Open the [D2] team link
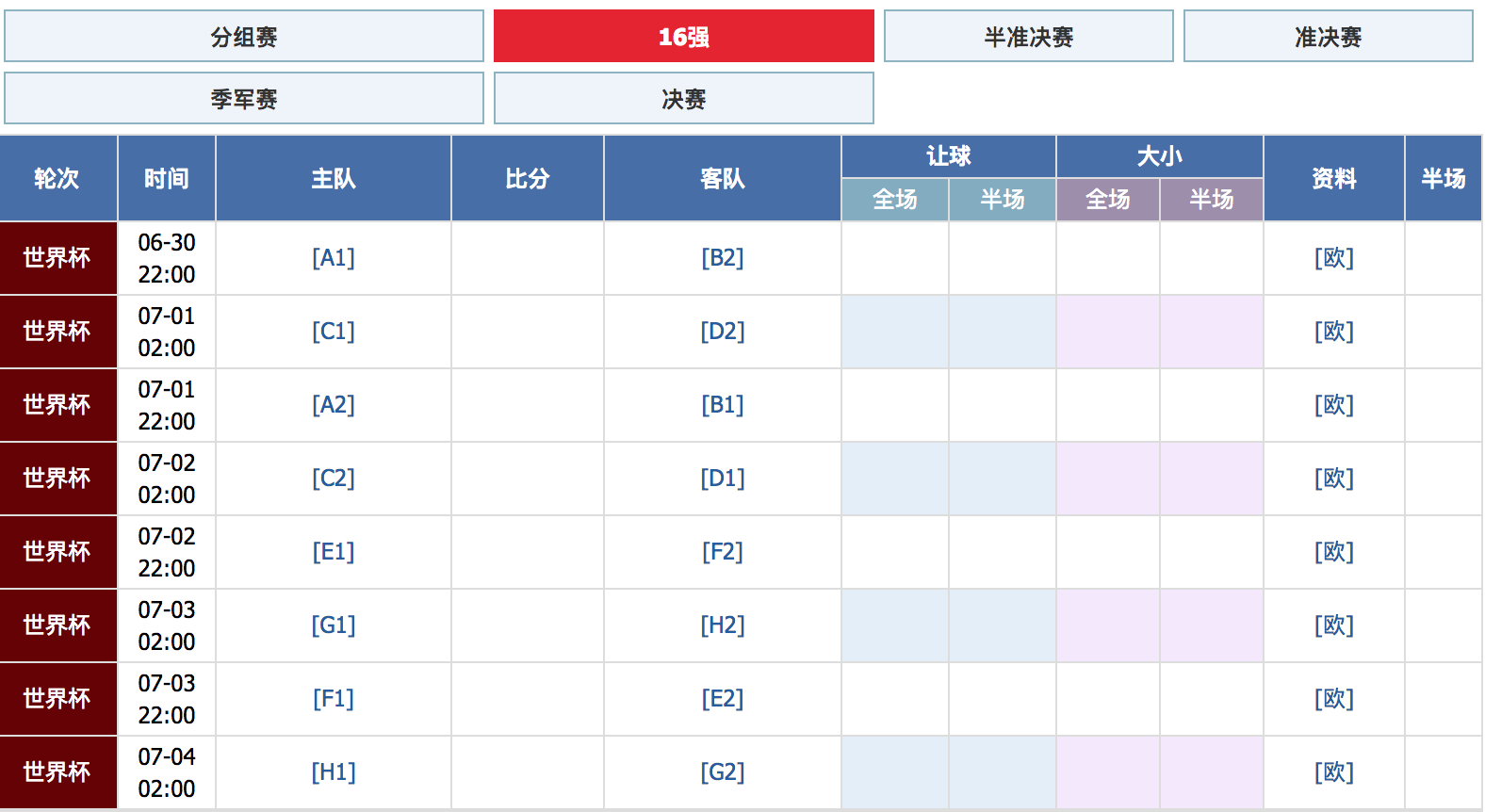1485x812 pixels. click(x=724, y=332)
